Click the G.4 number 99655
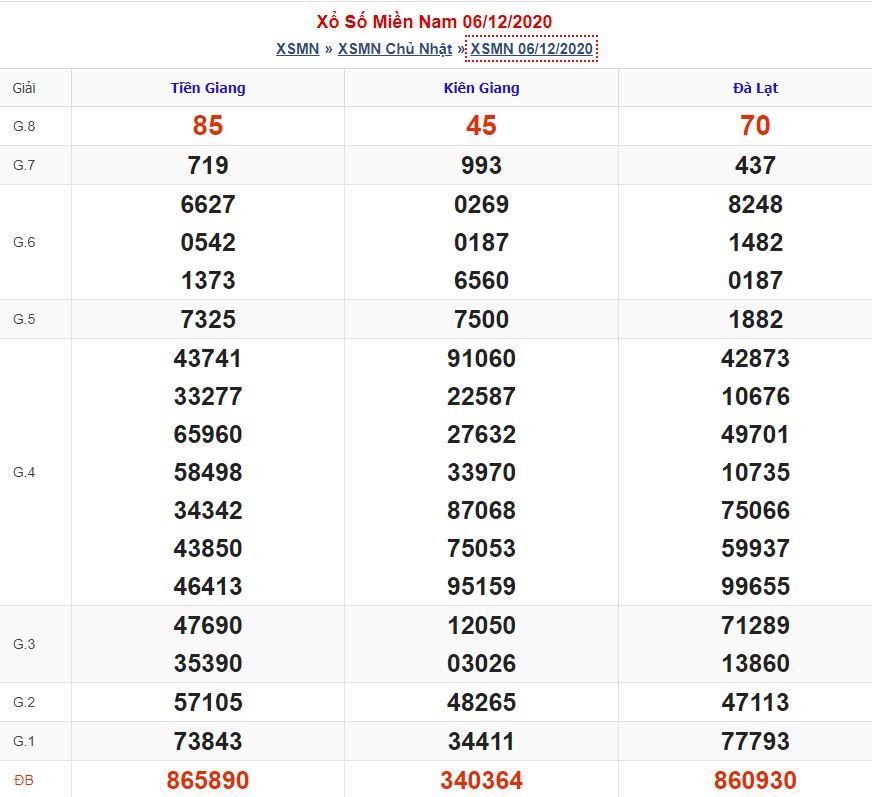This screenshot has height=797, width=872. pos(755,586)
